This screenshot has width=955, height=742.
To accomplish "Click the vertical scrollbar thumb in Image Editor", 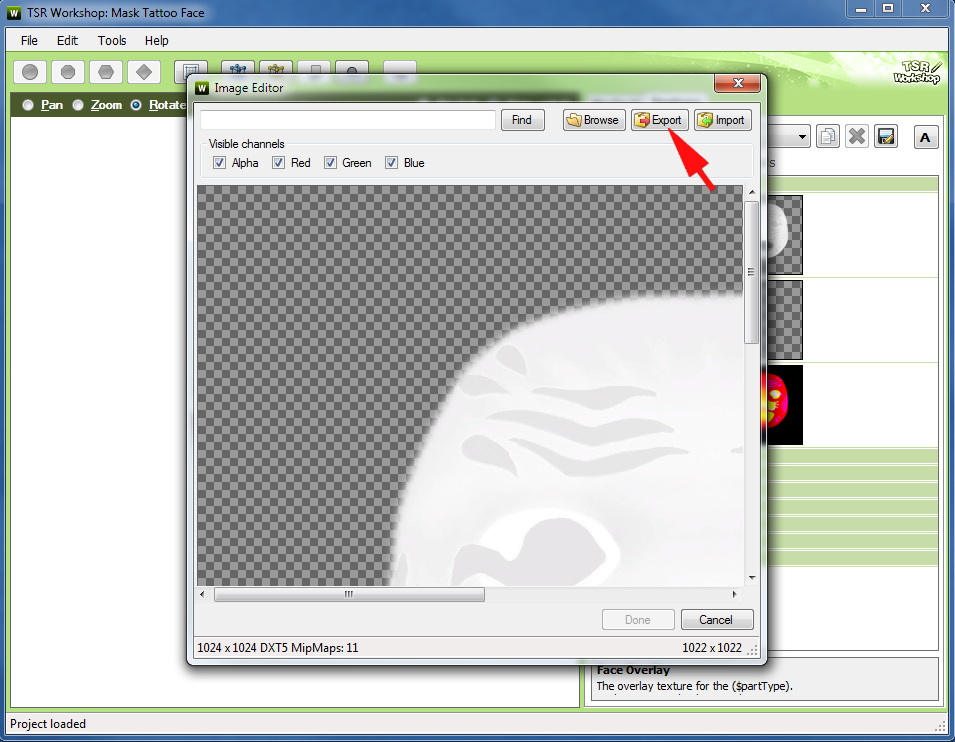I will point(752,272).
